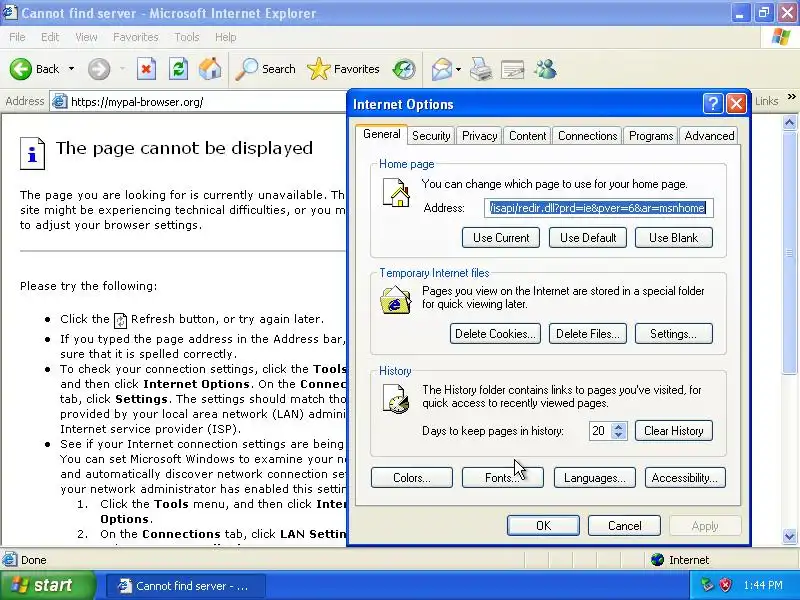This screenshot has height=600, width=800.
Task: Expand the Mail dropdown arrow
Action: [x=458, y=69]
